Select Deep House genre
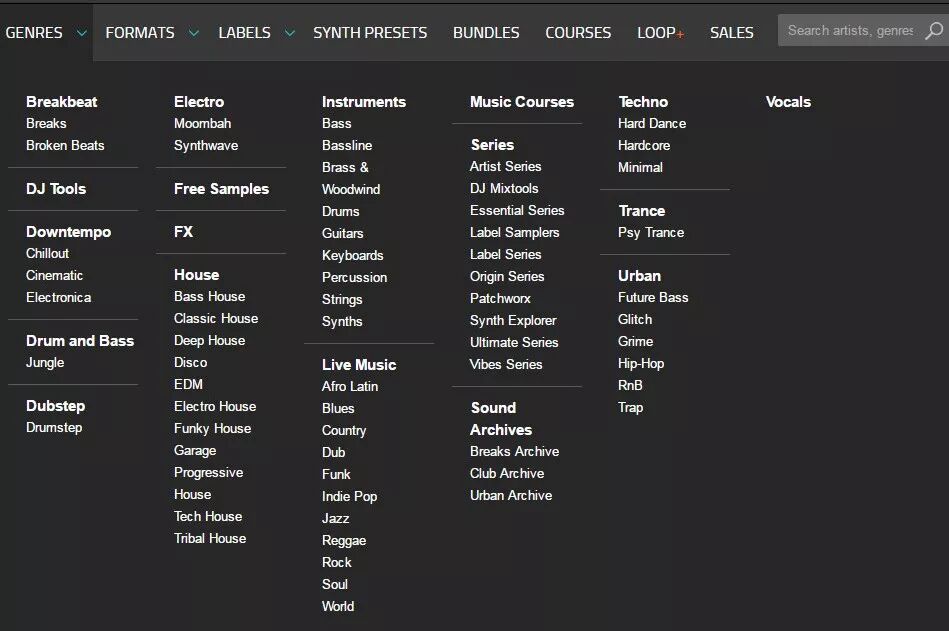 pos(209,341)
